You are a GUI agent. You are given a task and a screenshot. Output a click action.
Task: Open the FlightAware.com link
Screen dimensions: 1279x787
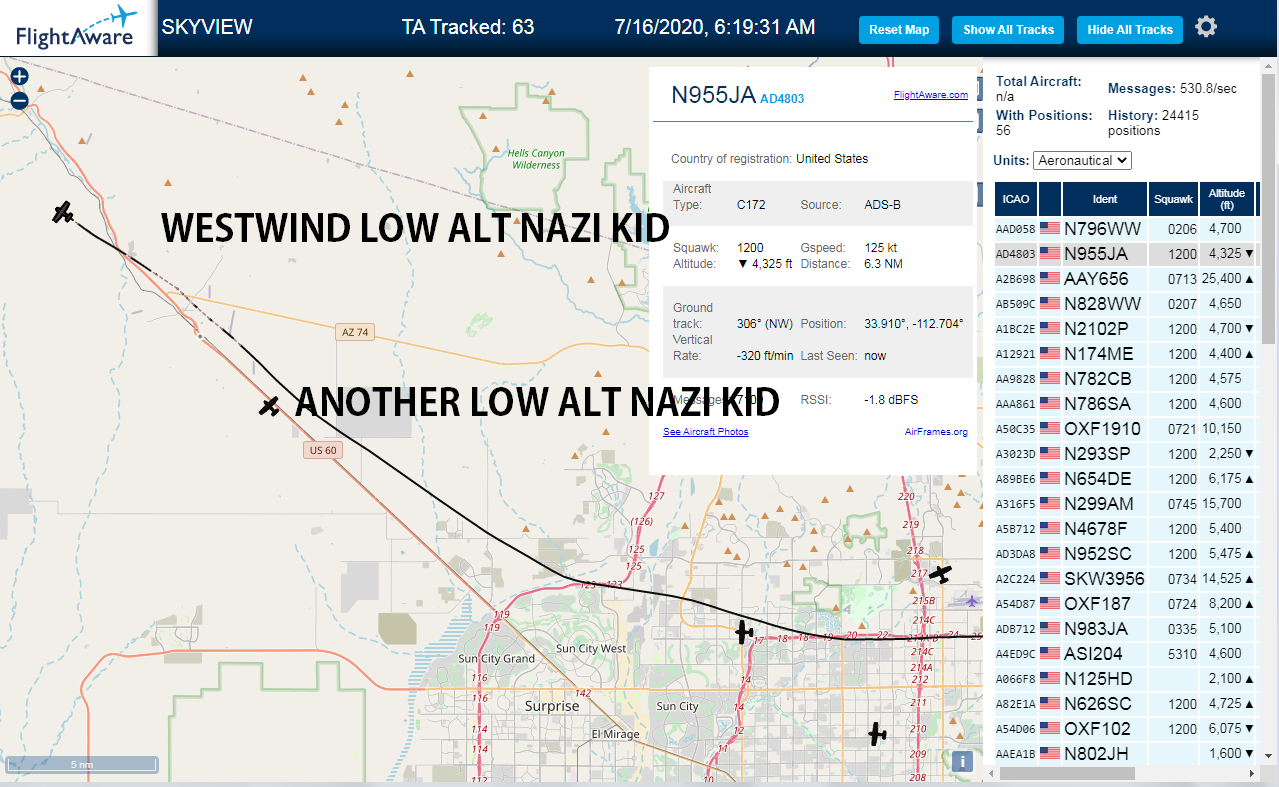pos(931,95)
